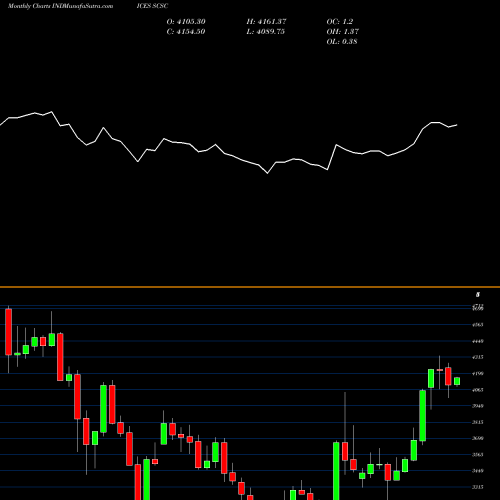Image resolution: width=500 pixels, height=500 pixels.
Task: Select the close value 'C: 4154.50'
Action: pos(186,32)
